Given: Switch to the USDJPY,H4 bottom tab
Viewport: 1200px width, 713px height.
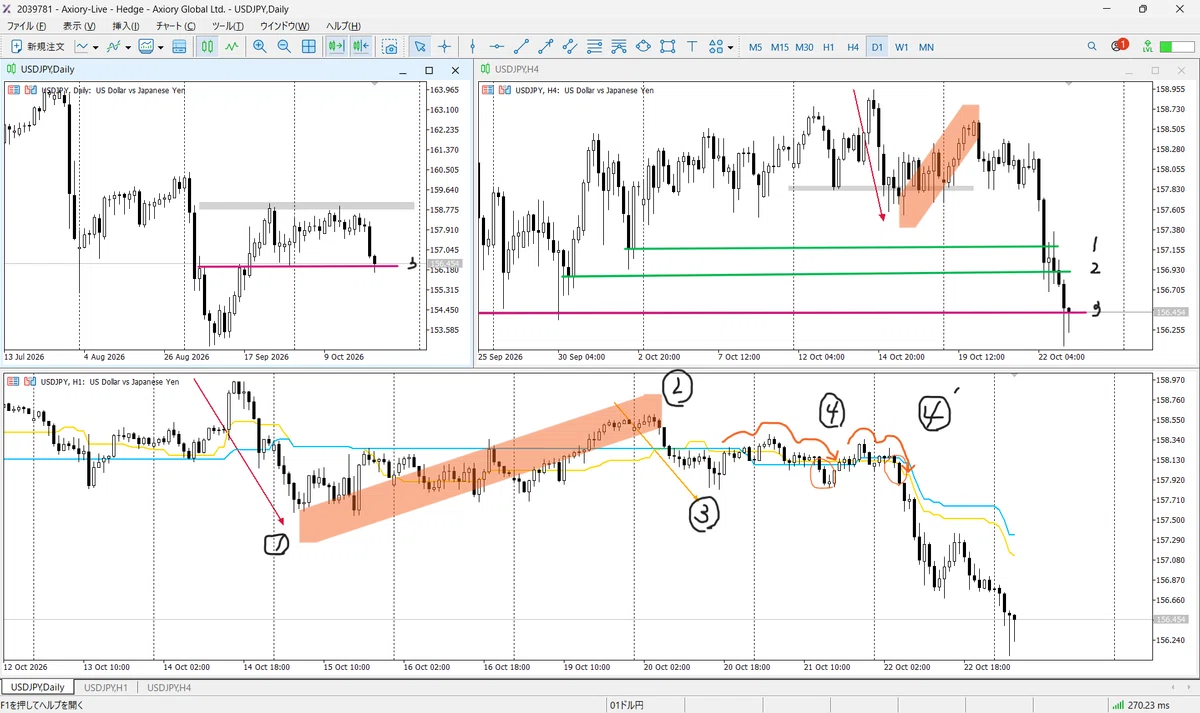Looking at the screenshot, I should pyautogui.click(x=169, y=687).
